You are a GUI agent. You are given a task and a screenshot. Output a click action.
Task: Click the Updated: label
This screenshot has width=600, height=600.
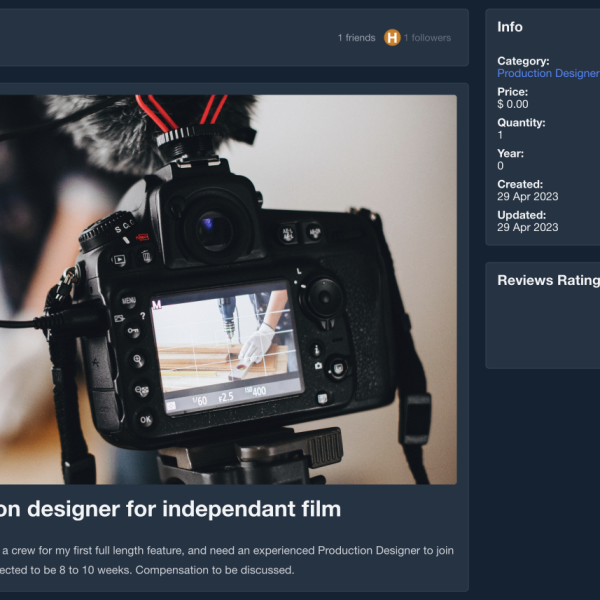[521, 215]
